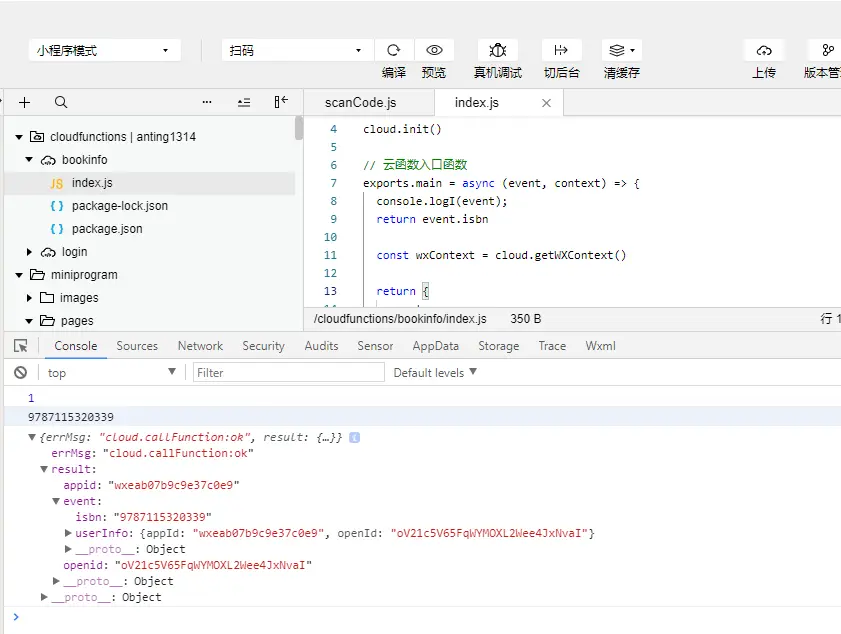Click the console prompt input line
The height and width of the screenshot is (634, 841).
pyautogui.click(x=424, y=617)
